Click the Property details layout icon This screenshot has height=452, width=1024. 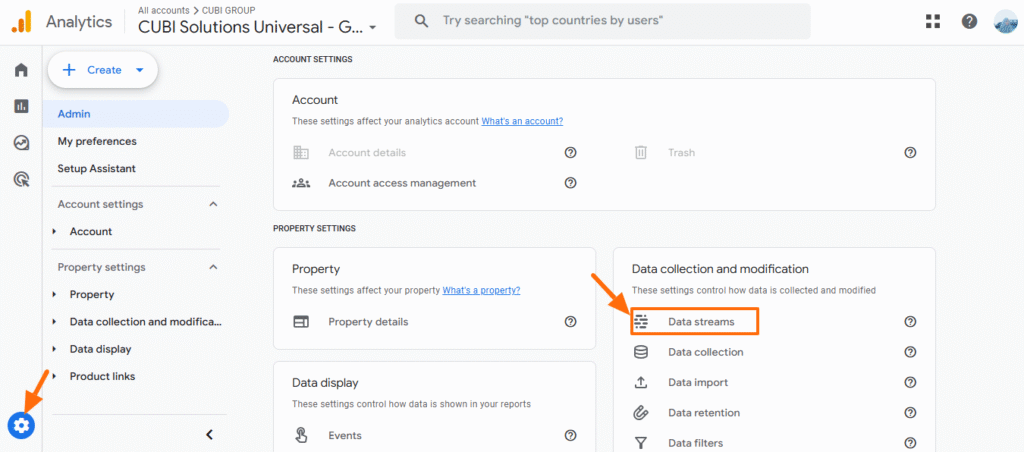point(300,321)
